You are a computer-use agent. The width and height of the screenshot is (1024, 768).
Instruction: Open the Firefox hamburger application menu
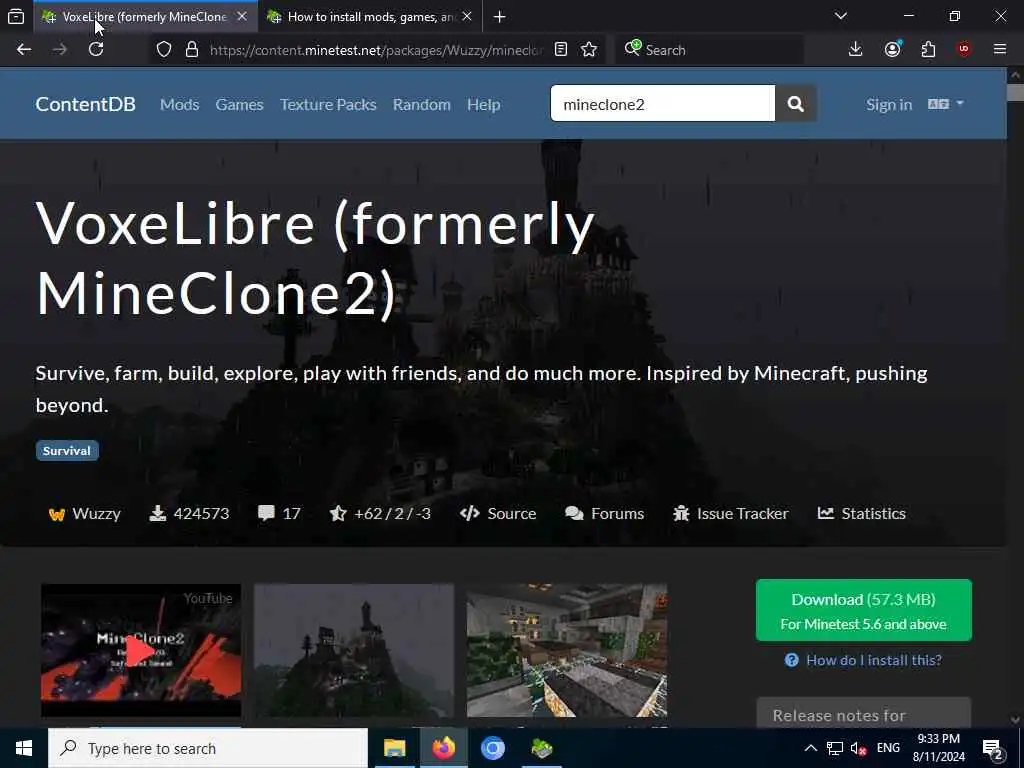pyautogui.click(x=1000, y=49)
